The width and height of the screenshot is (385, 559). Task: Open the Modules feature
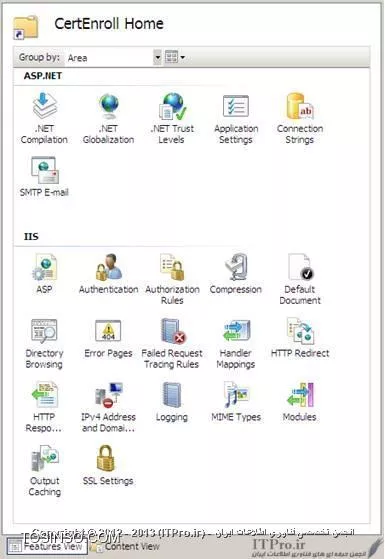tap(300, 402)
